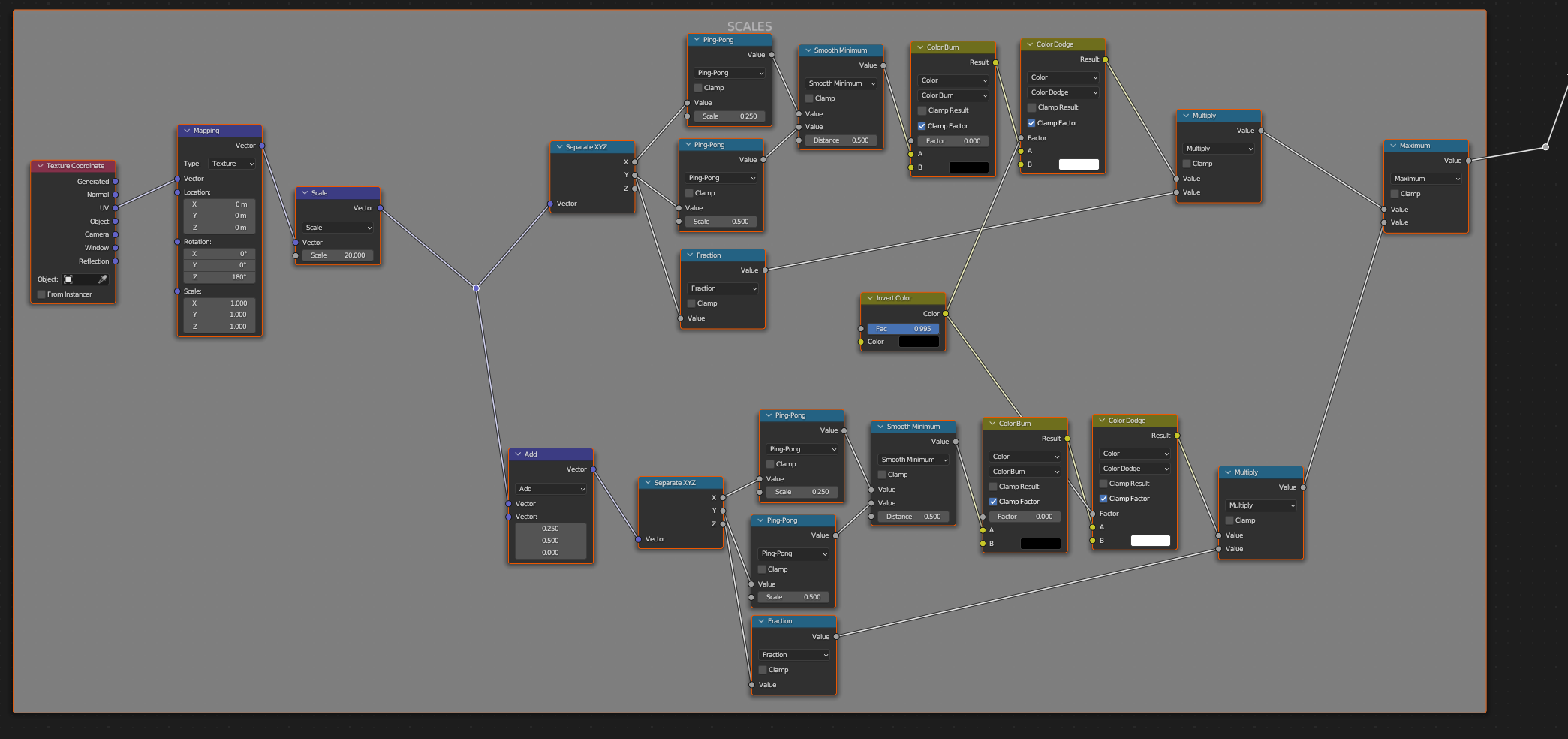Image resolution: width=1568 pixels, height=739 pixels.
Task: Open the Type dropdown in Mapping node
Action: click(x=233, y=164)
